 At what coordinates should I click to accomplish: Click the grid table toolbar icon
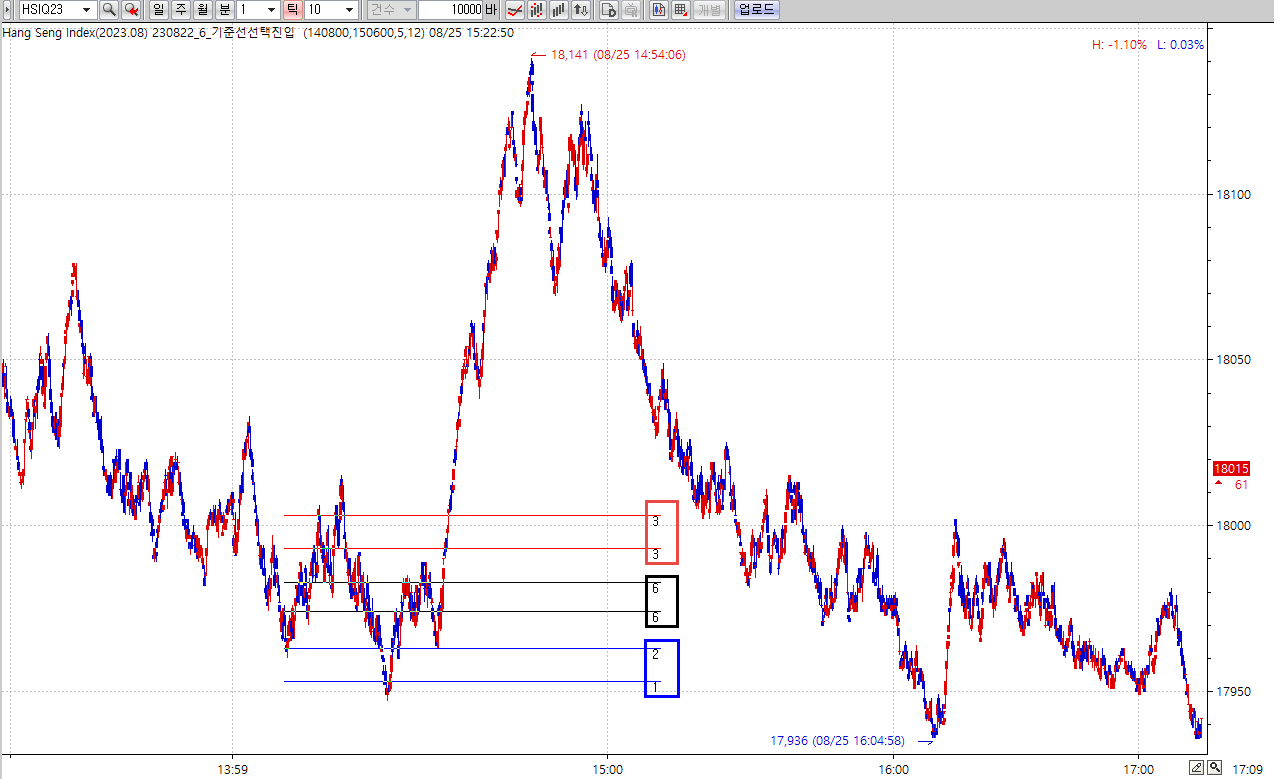coord(680,10)
